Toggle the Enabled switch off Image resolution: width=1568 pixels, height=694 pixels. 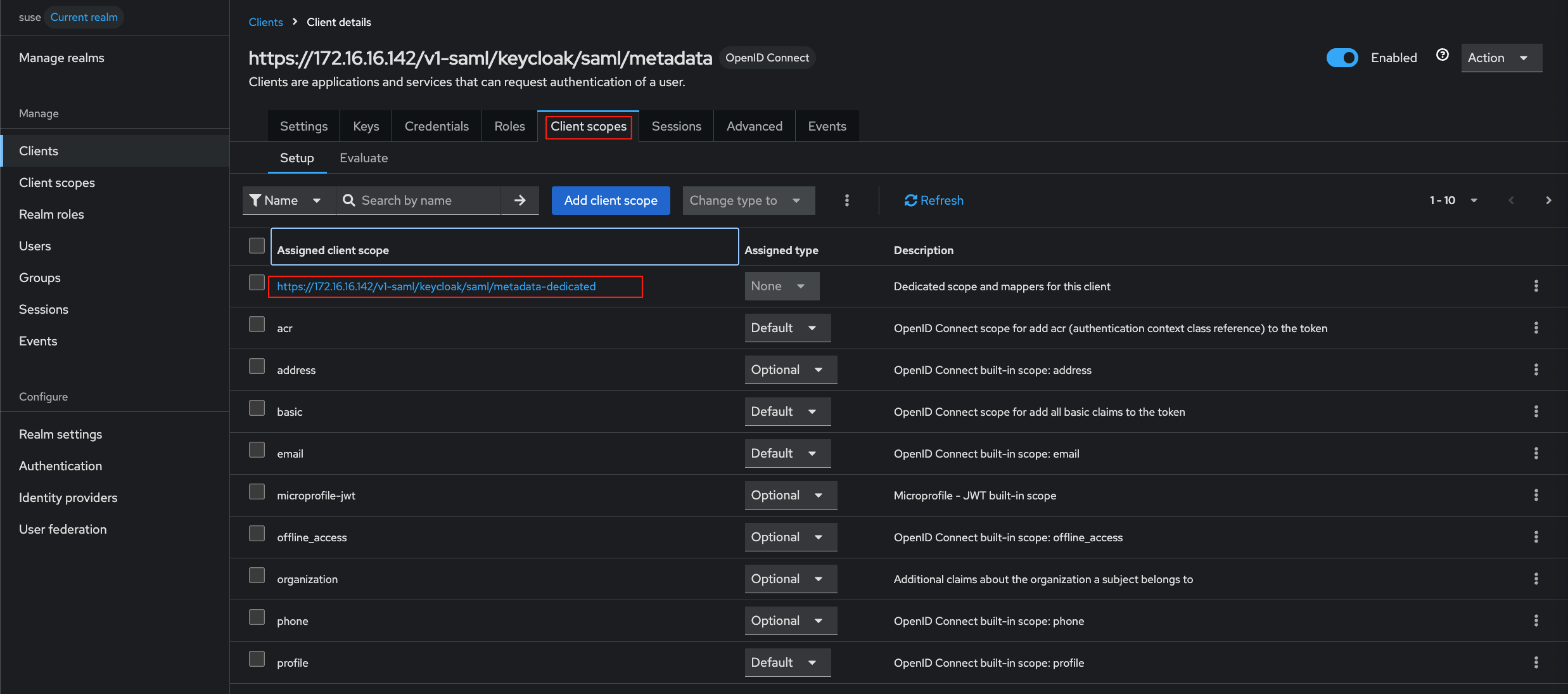(1342, 58)
